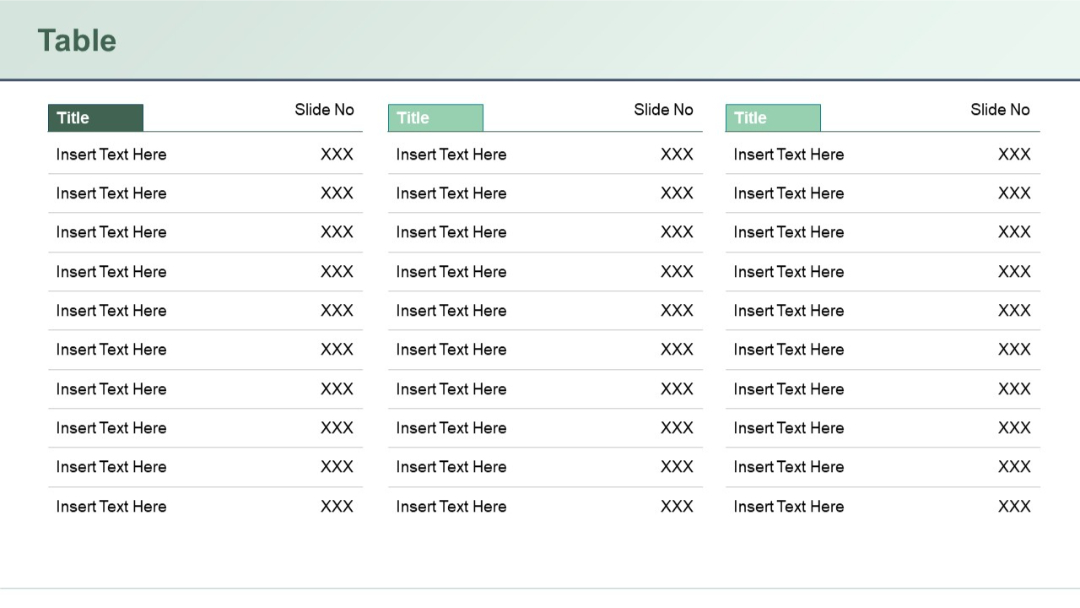The width and height of the screenshot is (1080, 608).
Task: Click third "XXX" value in right table
Action: pos(1015,232)
